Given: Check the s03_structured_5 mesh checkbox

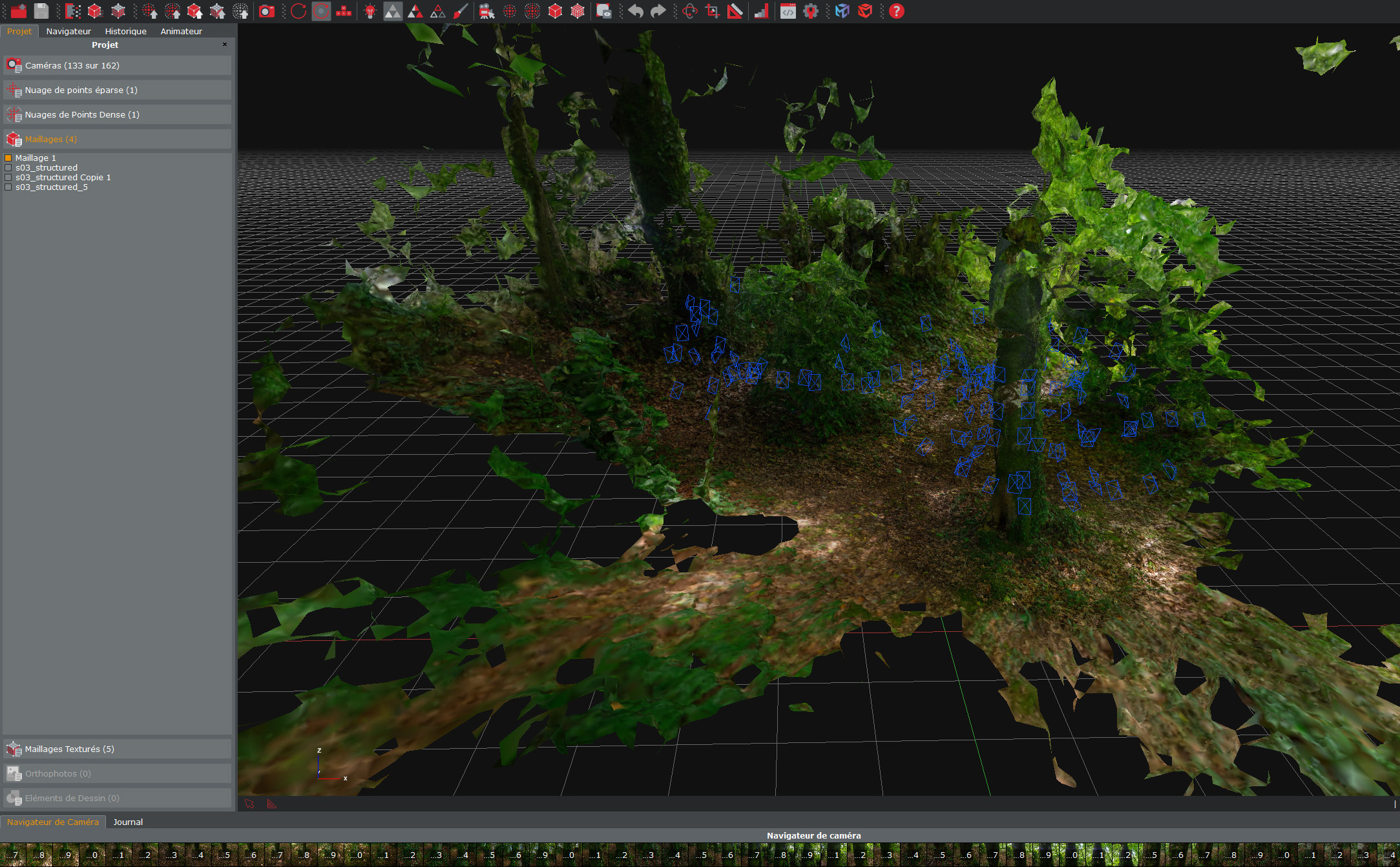Looking at the screenshot, I should tap(8, 187).
